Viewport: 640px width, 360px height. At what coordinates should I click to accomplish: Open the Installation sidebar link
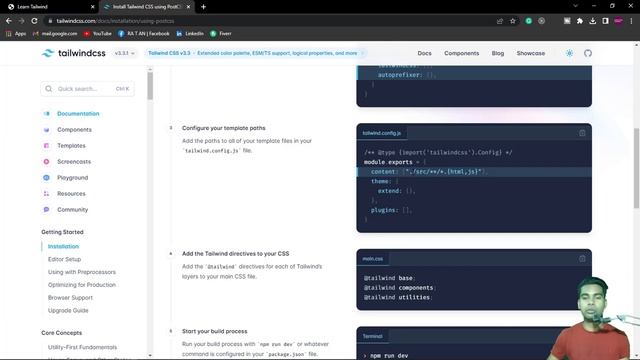click(63, 246)
